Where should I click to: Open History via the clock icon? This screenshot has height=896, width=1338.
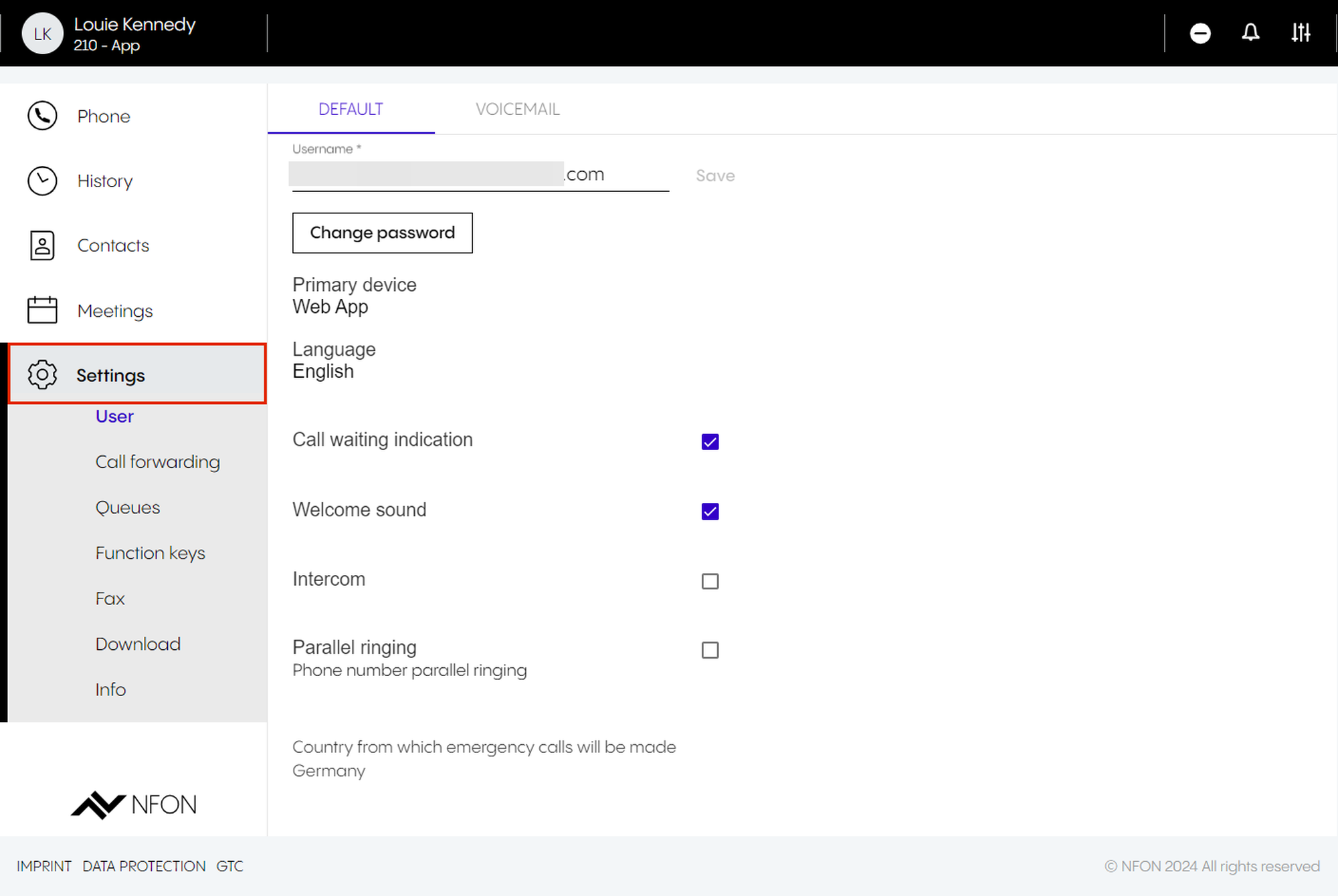coord(42,181)
